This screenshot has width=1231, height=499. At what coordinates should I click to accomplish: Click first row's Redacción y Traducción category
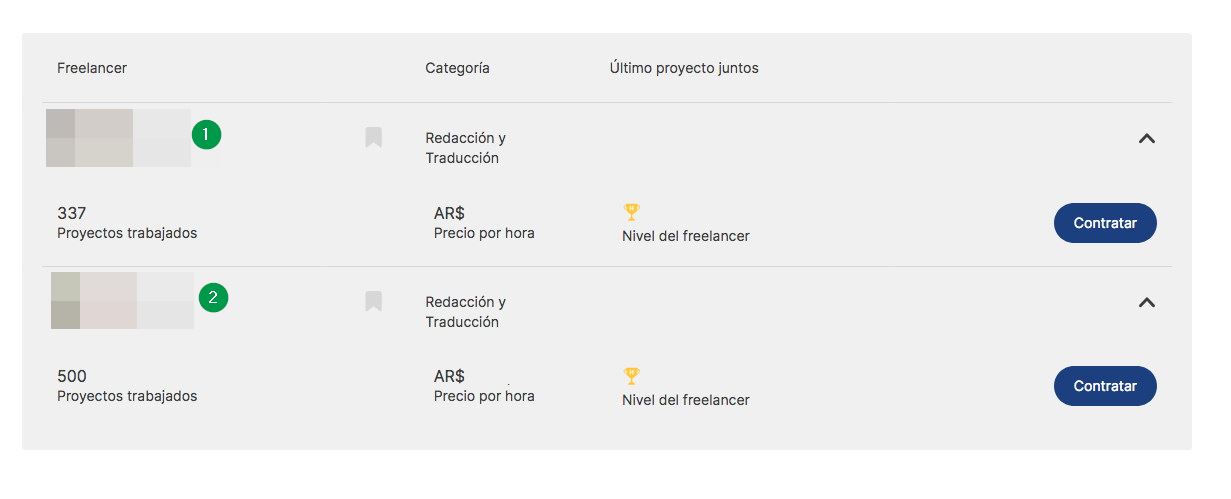click(465, 148)
